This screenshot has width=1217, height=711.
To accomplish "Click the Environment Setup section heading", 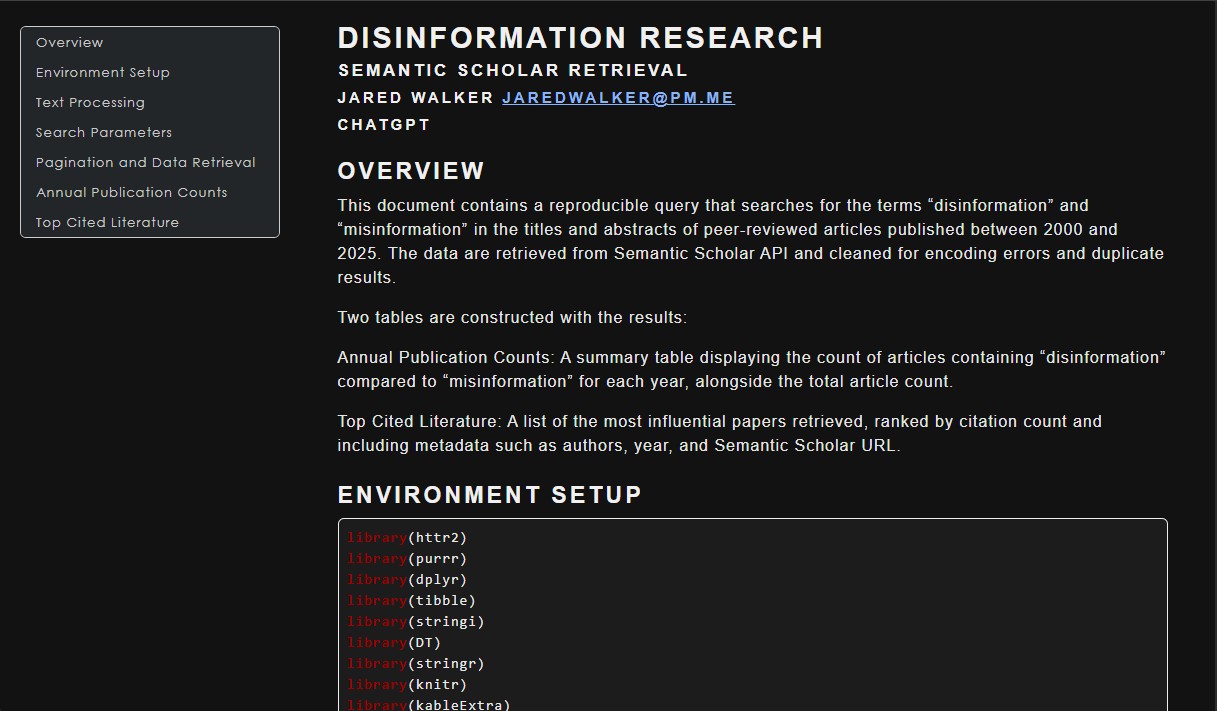I will [489, 495].
